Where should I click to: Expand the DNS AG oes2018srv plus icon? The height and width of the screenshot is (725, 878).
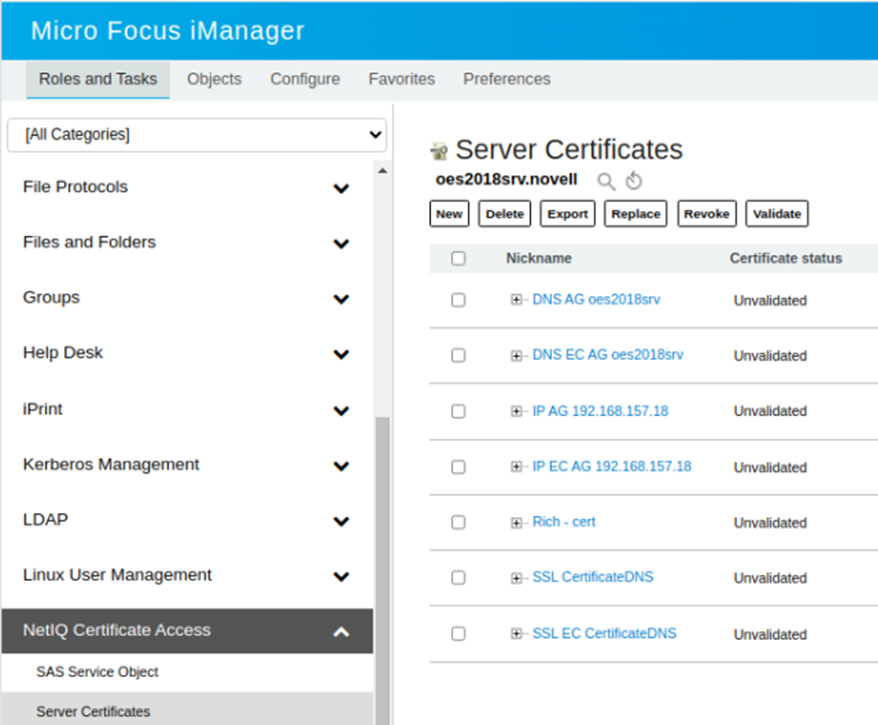click(517, 299)
